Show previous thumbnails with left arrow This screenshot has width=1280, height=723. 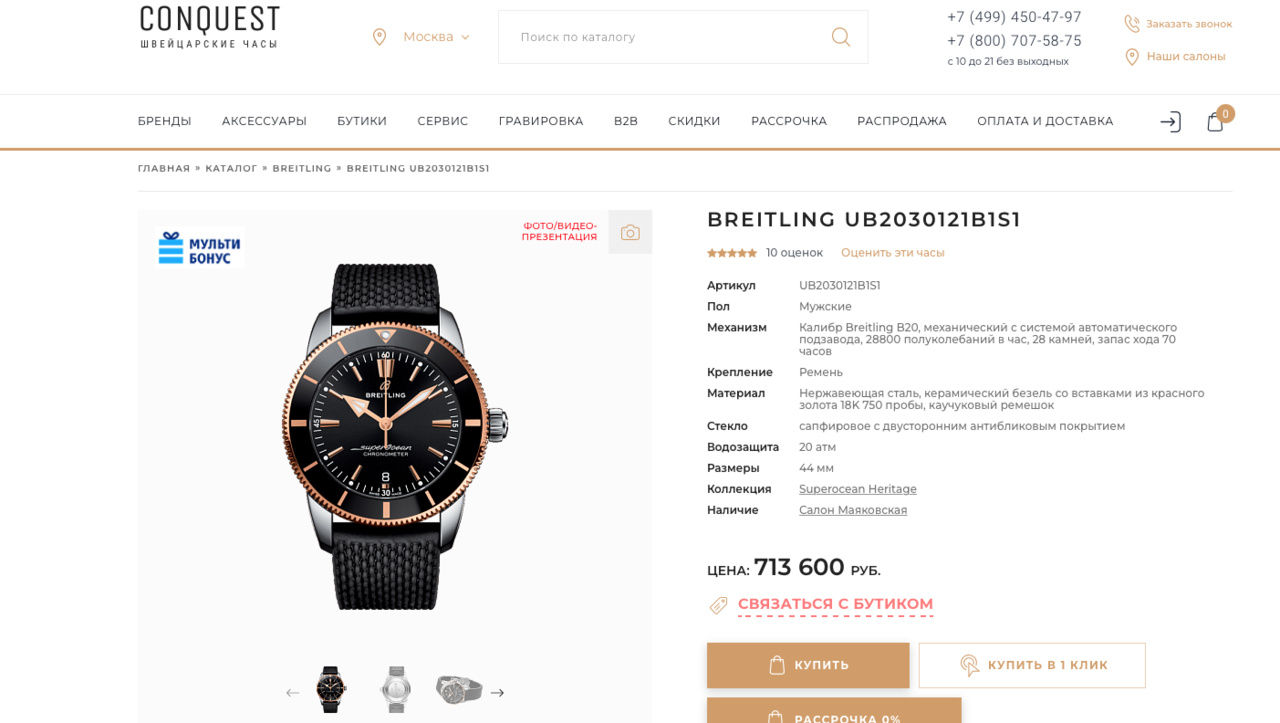[292, 692]
